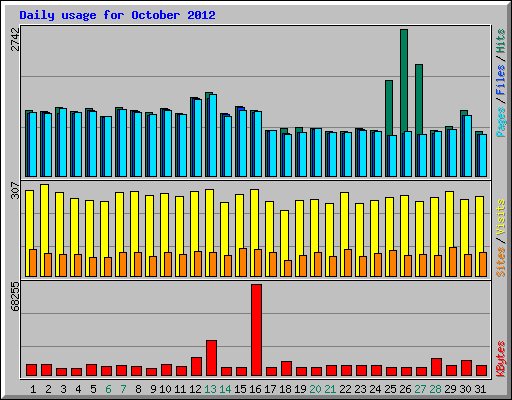Click green weekend day label "7"
512x400 pixels.
coord(123,389)
